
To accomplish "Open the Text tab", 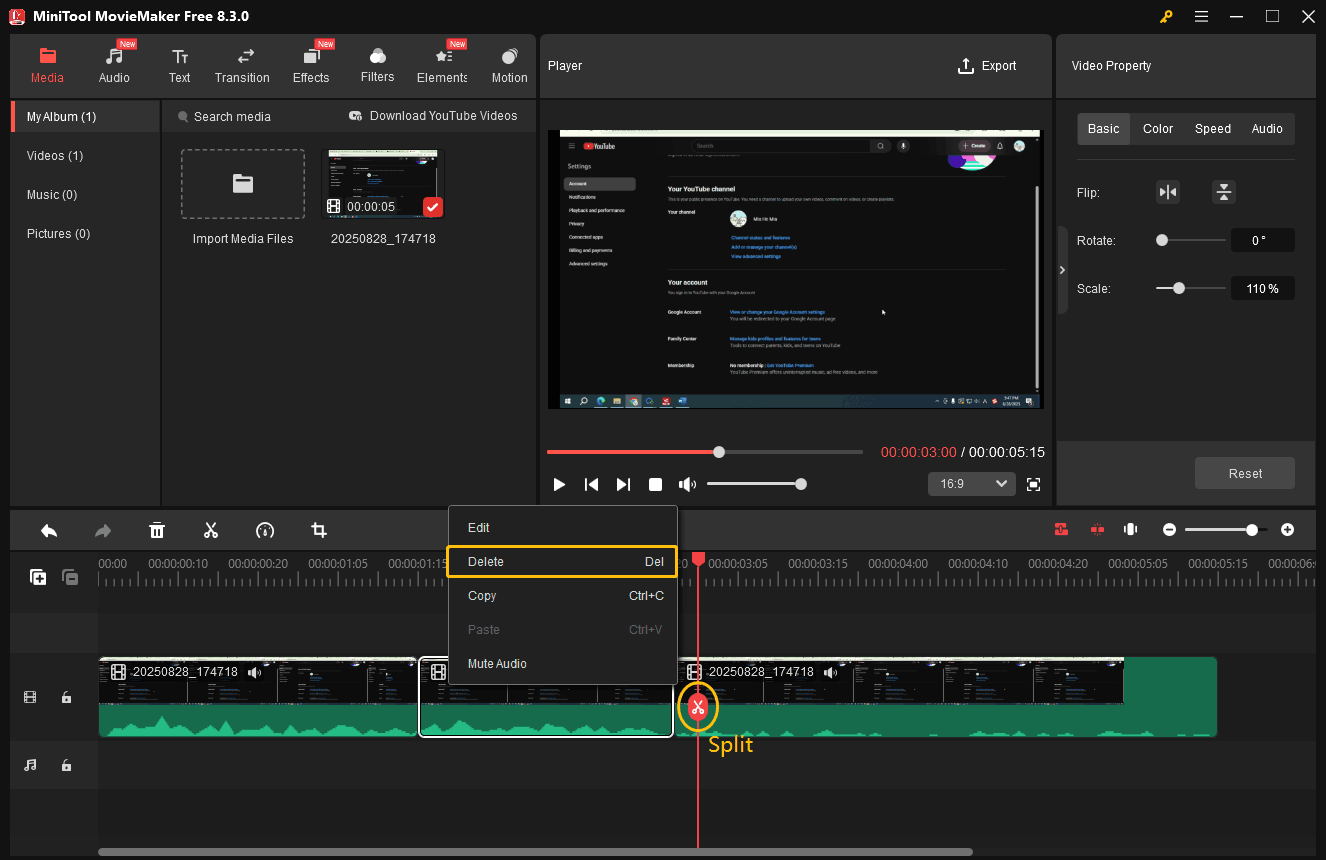I will point(179,65).
